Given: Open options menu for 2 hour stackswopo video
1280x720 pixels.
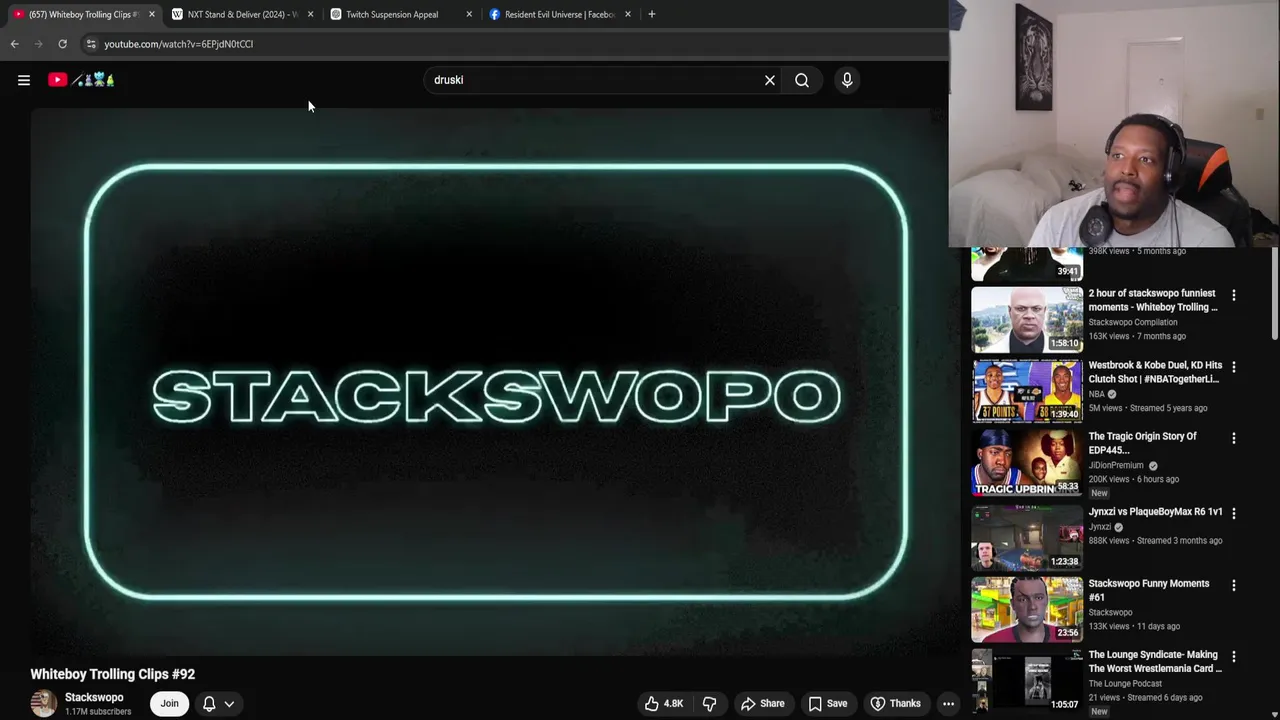Looking at the screenshot, I should [x=1234, y=295].
